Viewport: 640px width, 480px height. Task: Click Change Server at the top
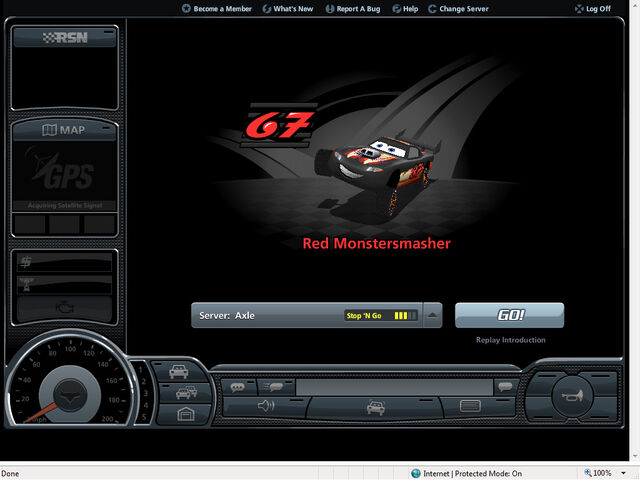(458, 9)
